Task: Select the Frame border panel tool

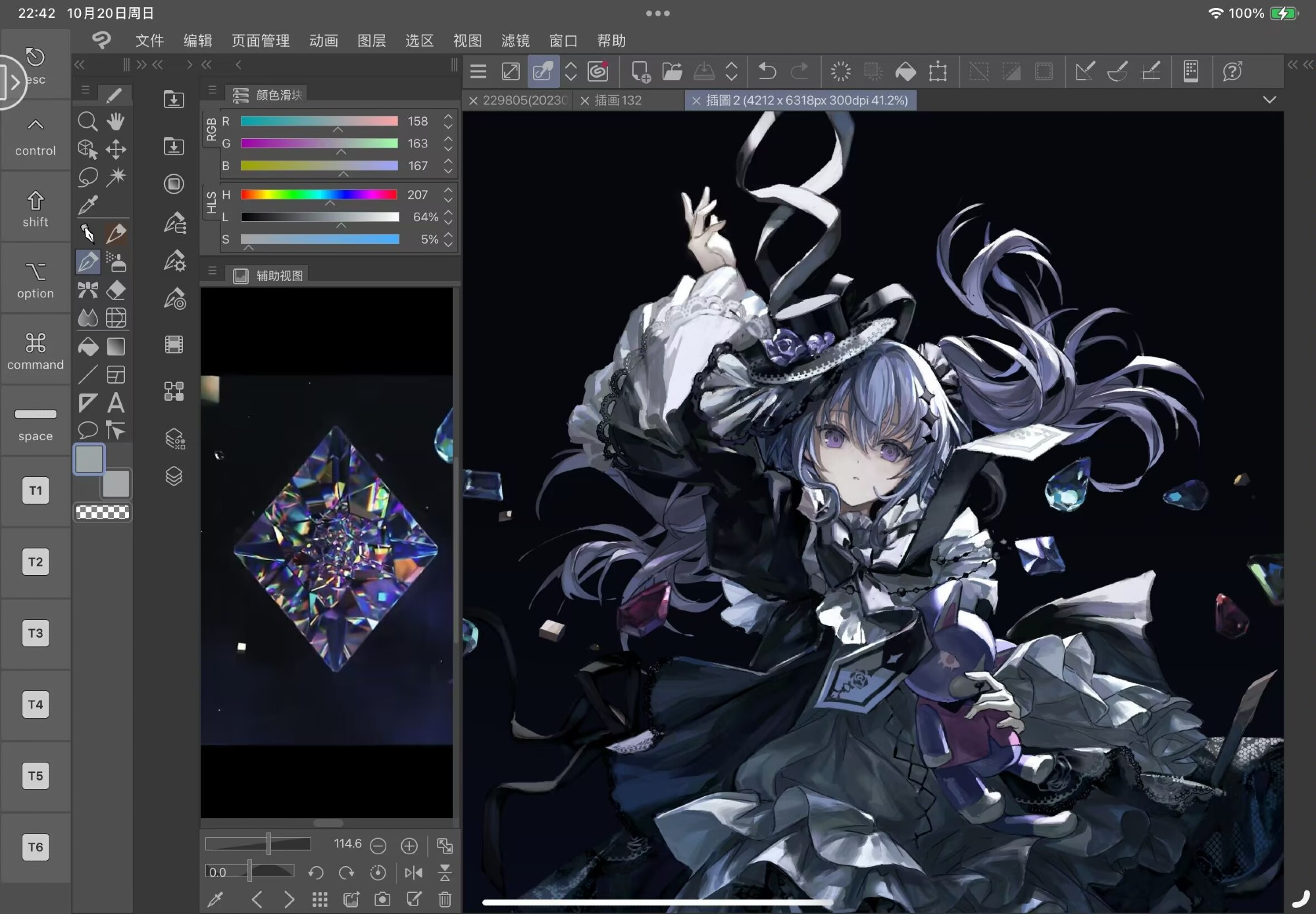Action: click(116, 375)
